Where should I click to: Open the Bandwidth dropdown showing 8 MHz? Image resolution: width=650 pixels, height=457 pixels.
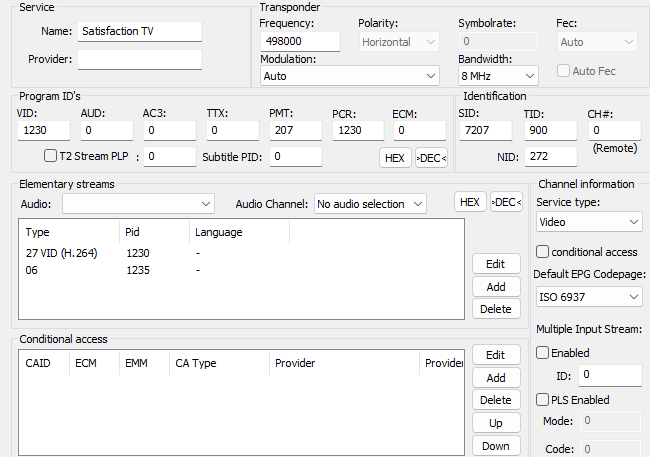tap(498, 76)
